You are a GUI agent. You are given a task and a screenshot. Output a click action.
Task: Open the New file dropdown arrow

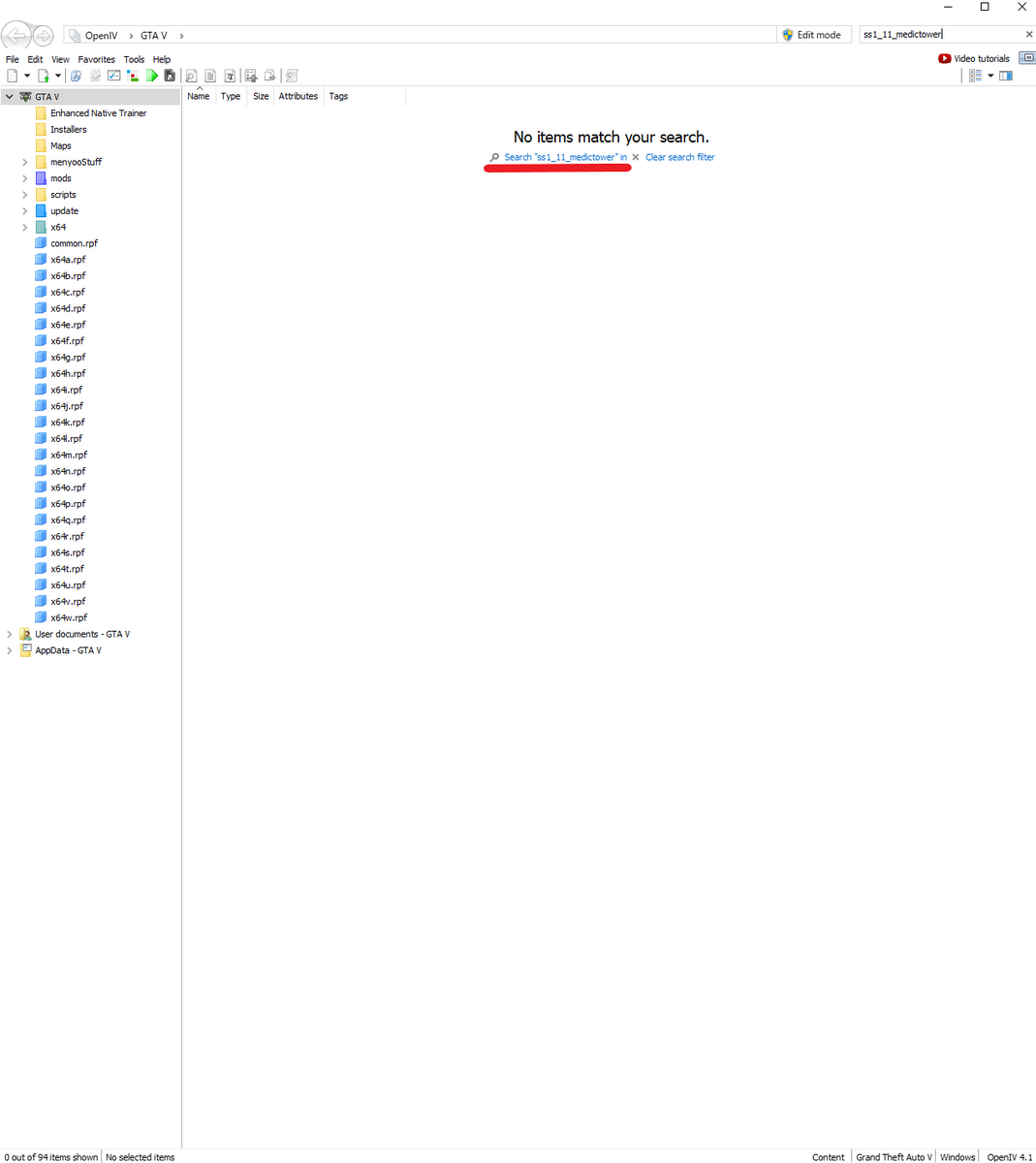click(27, 76)
